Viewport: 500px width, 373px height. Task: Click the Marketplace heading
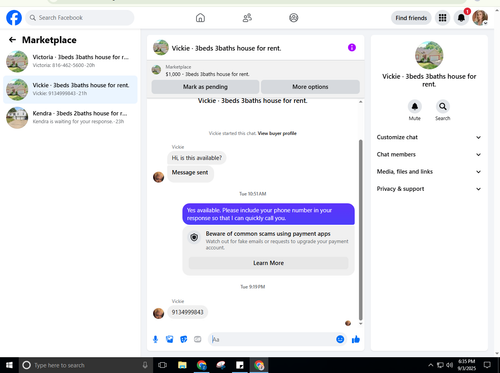[49, 40]
